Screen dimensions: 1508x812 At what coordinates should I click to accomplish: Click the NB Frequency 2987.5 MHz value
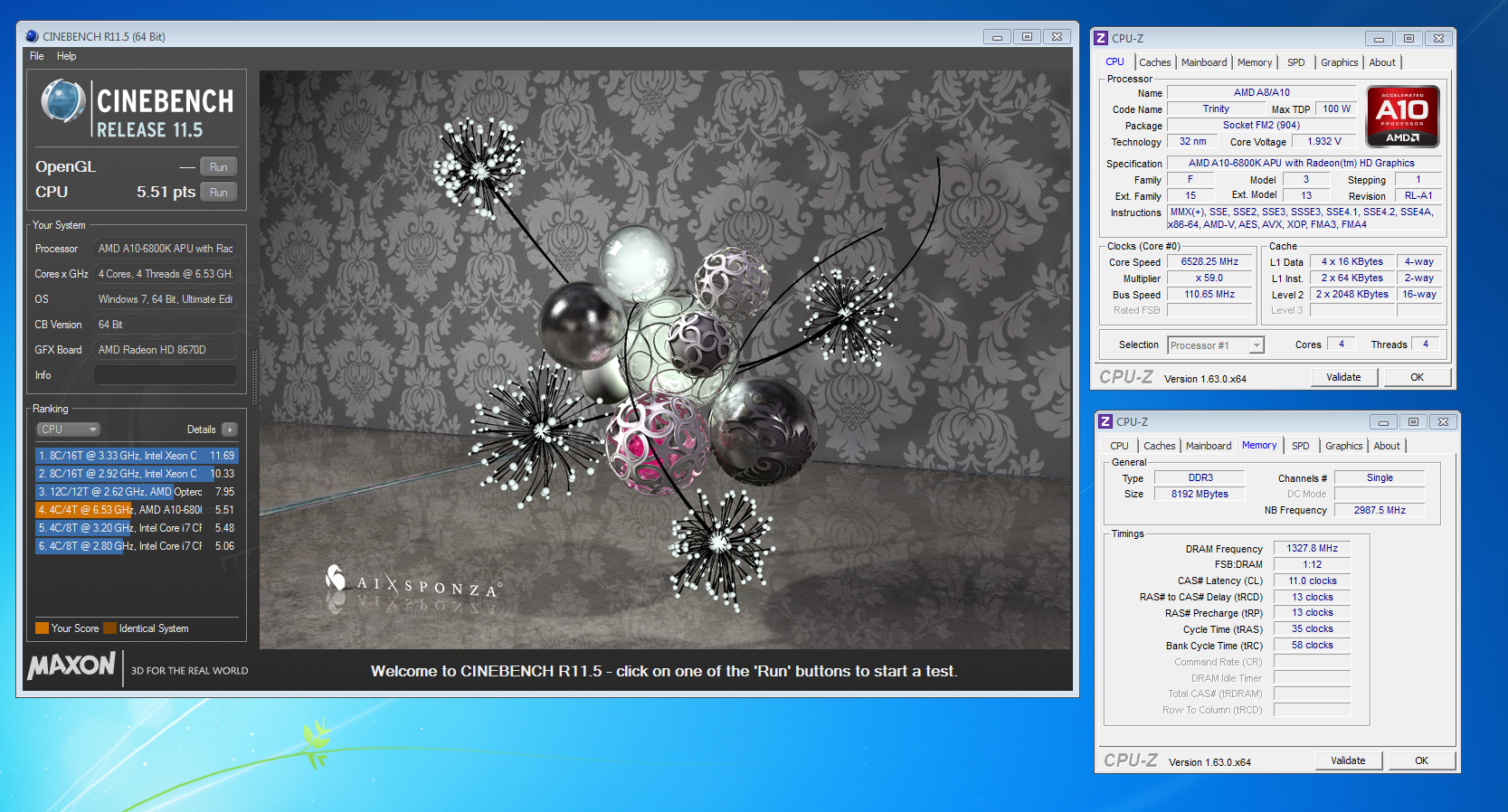point(1380,510)
